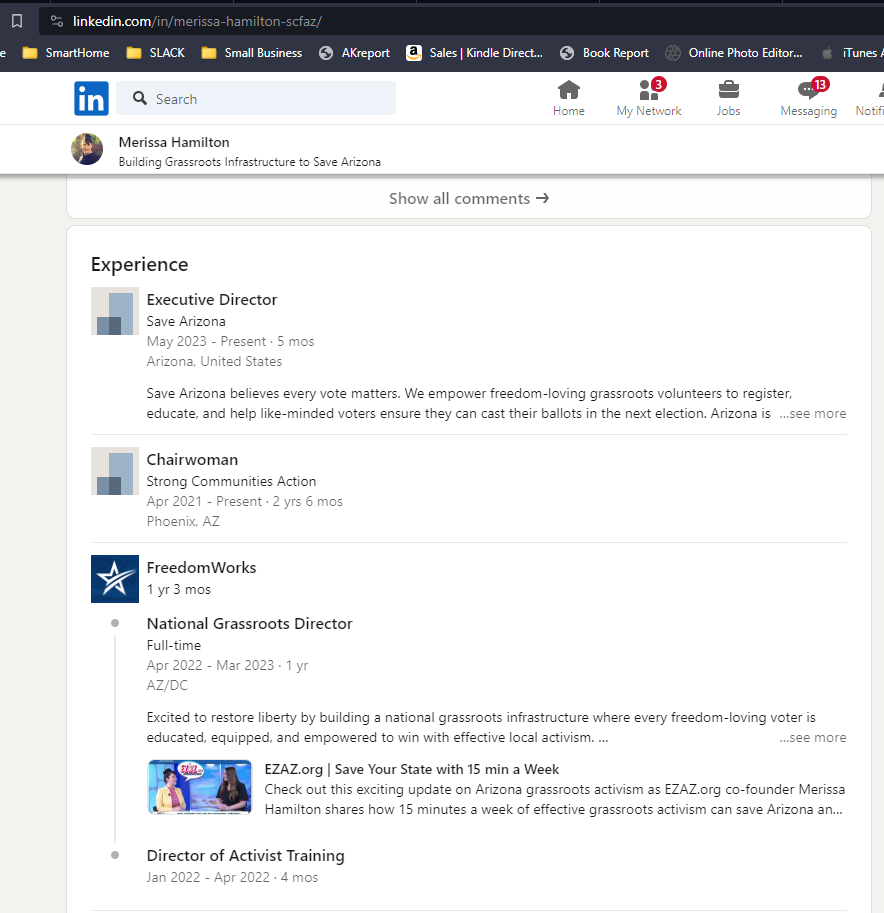Viewport: 884px width, 913px height.
Task: Click 'May 2023 - Present · 5 mos' dates
Action: 231,341
